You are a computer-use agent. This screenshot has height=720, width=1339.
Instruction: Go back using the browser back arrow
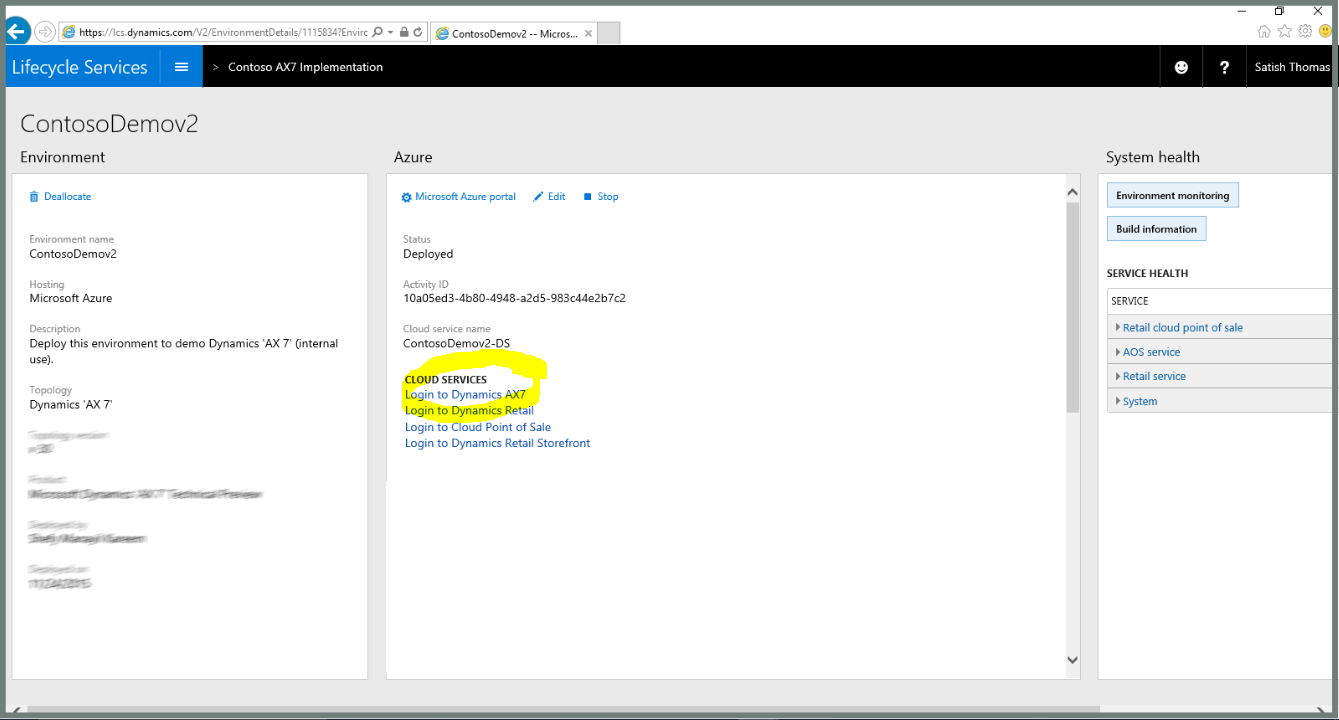17,31
